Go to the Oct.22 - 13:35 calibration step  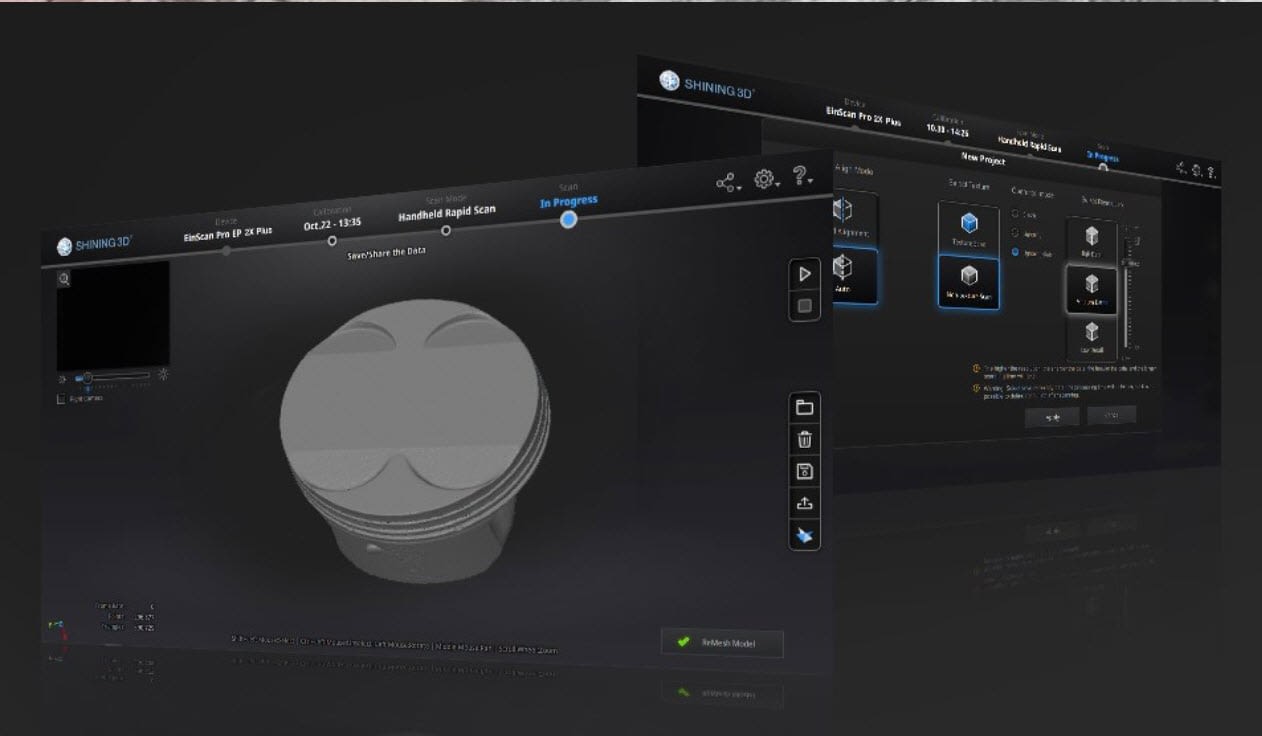click(x=332, y=240)
